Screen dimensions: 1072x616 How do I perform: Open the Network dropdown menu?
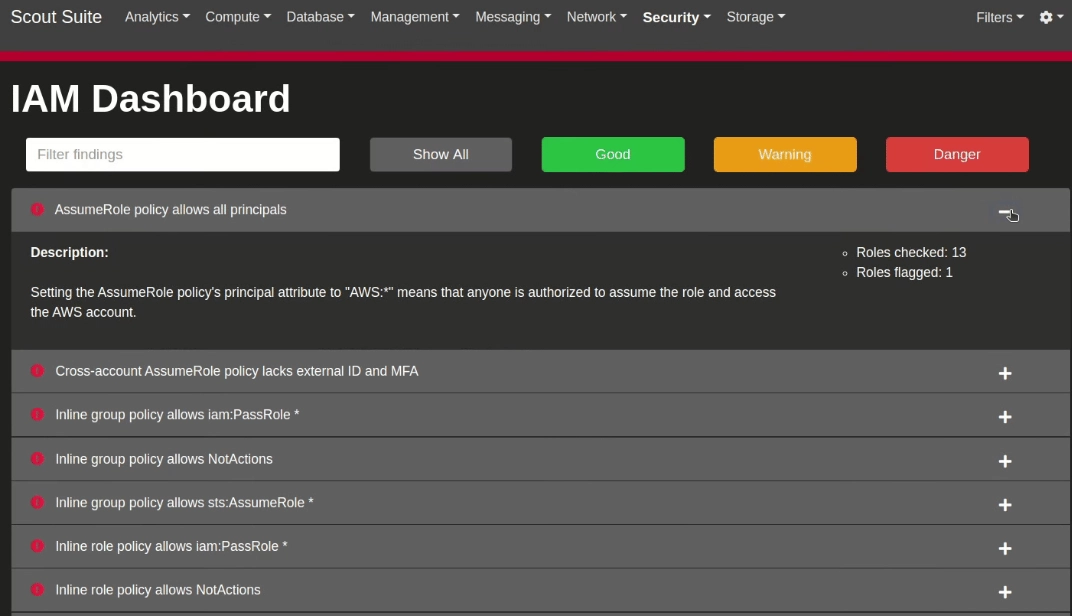(596, 17)
